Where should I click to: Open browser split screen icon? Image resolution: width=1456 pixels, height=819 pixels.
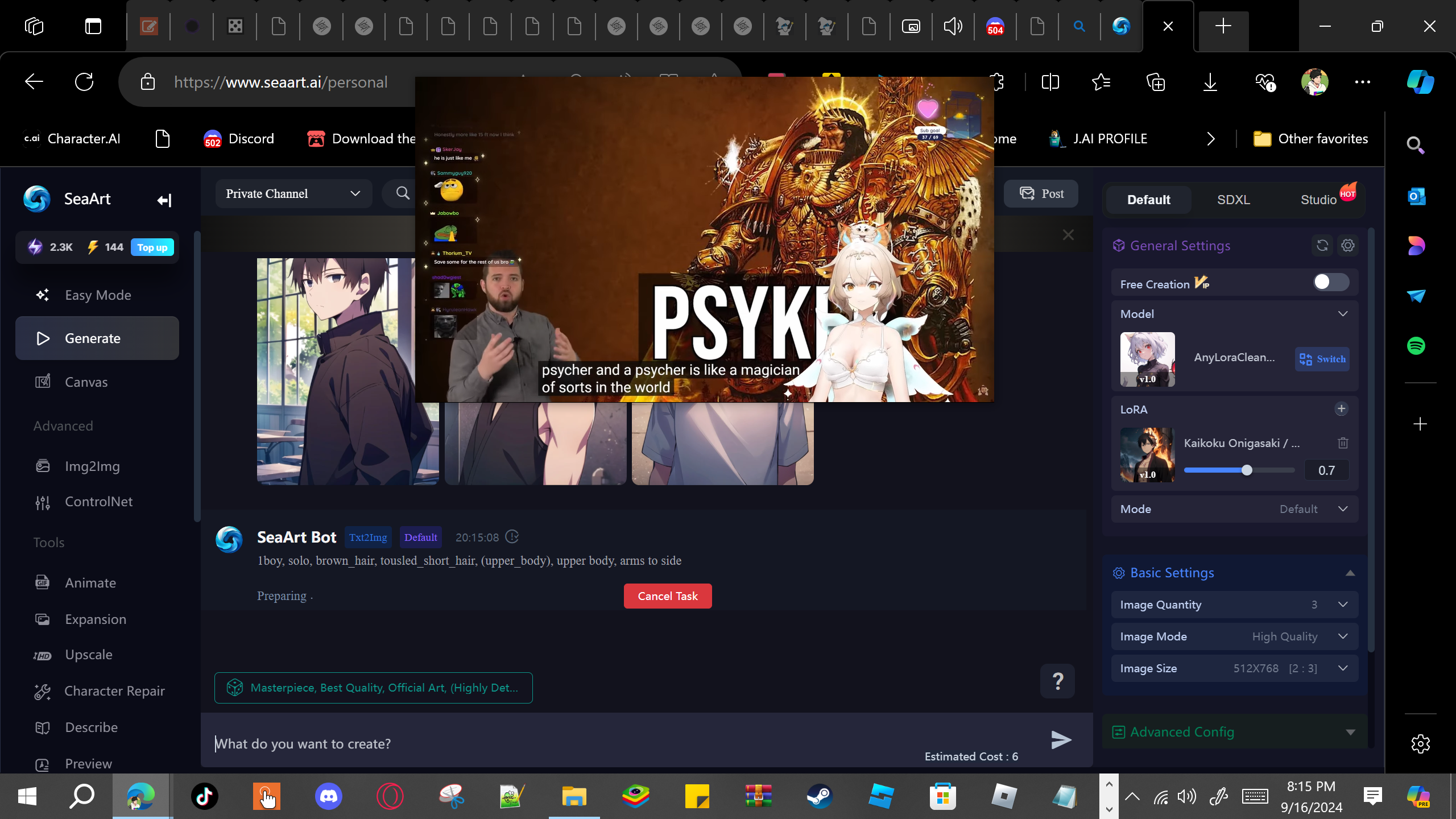click(1050, 82)
